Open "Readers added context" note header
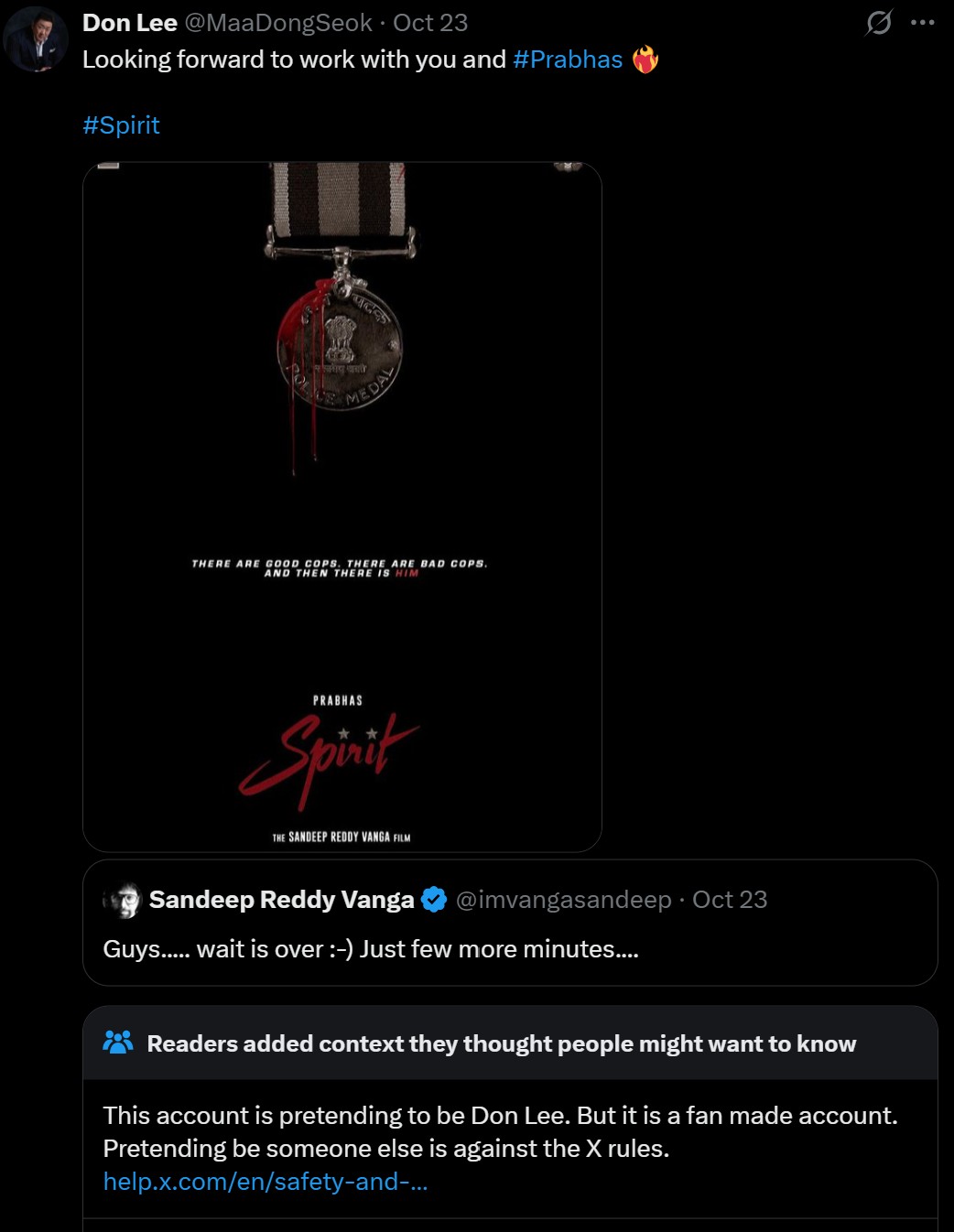 click(x=510, y=1043)
